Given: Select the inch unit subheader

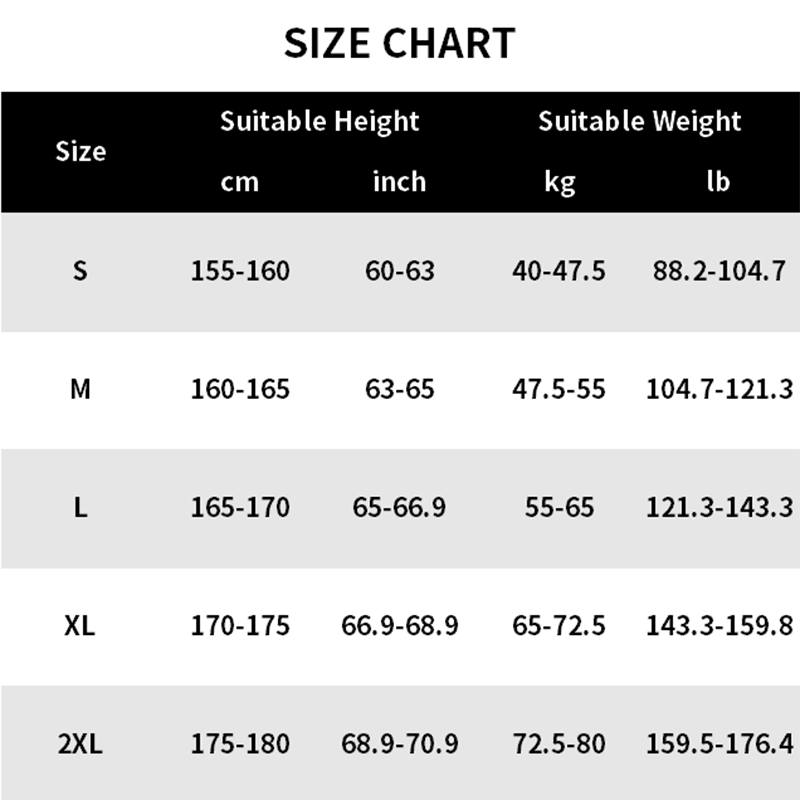Looking at the screenshot, I should click(399, 182).
